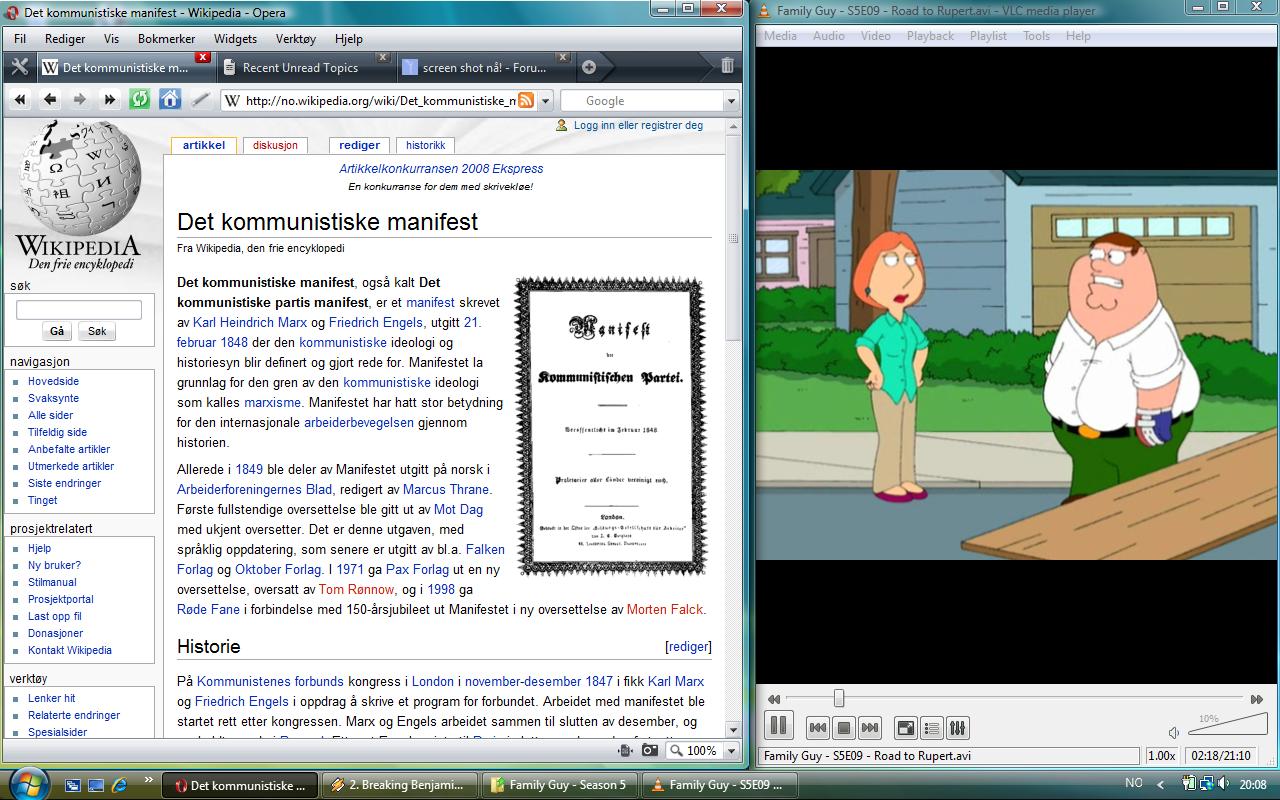This screenshot has width=1280, height=800.
Task: Open VLC's Playback menu
Action: point(930,36)
